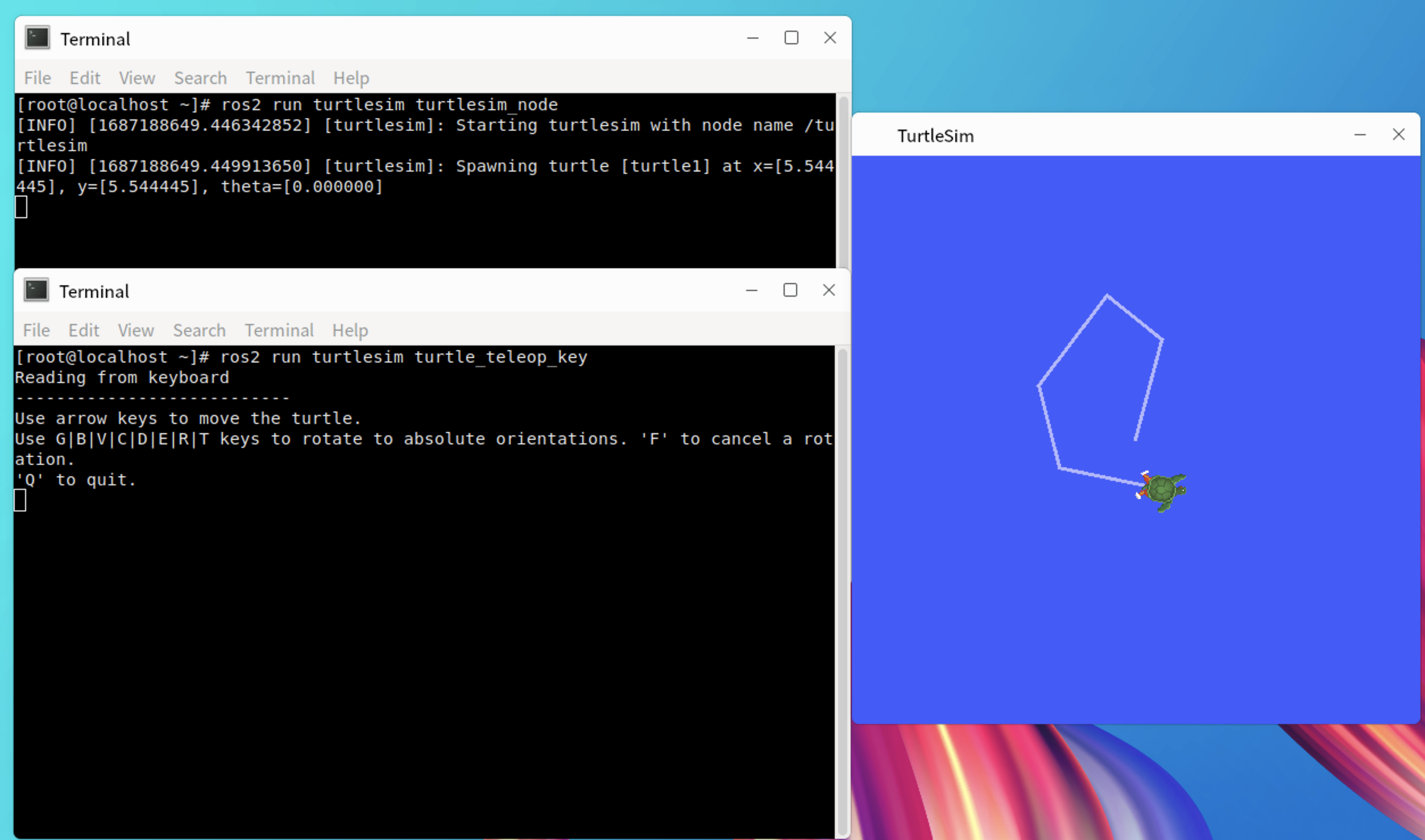Open File menu in top Terminal
The height and width of the screenshot is (840, 1425).
[38, 78]
